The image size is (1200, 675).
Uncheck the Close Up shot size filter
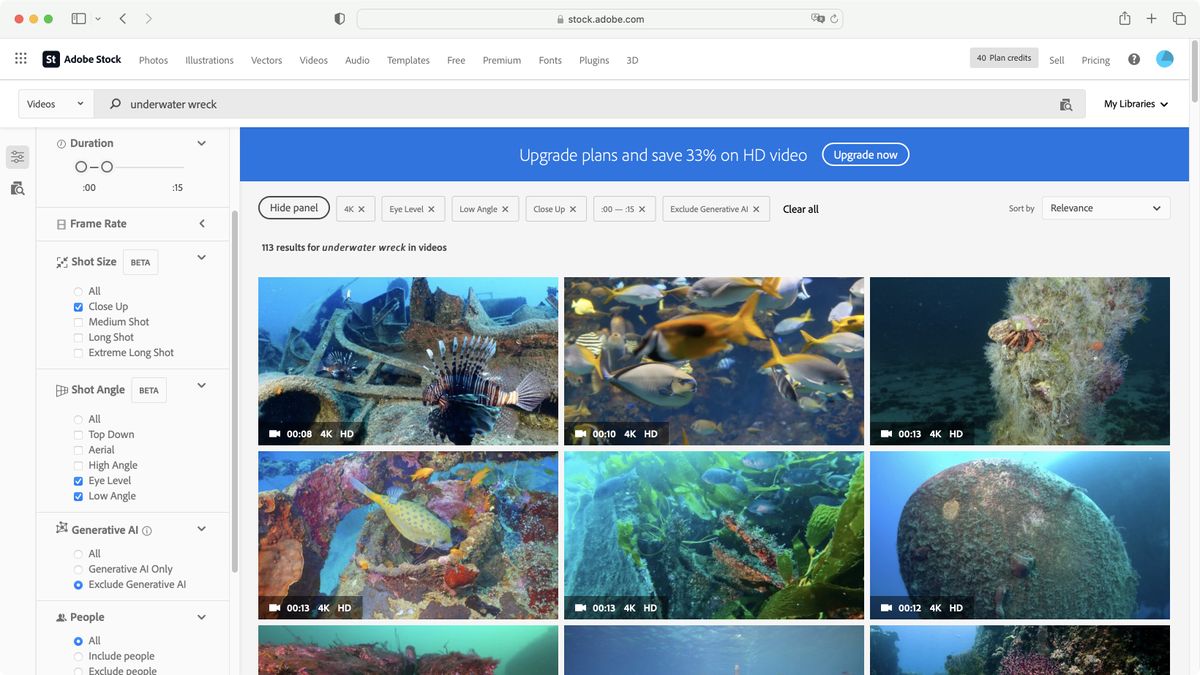[x=78, y=306]
